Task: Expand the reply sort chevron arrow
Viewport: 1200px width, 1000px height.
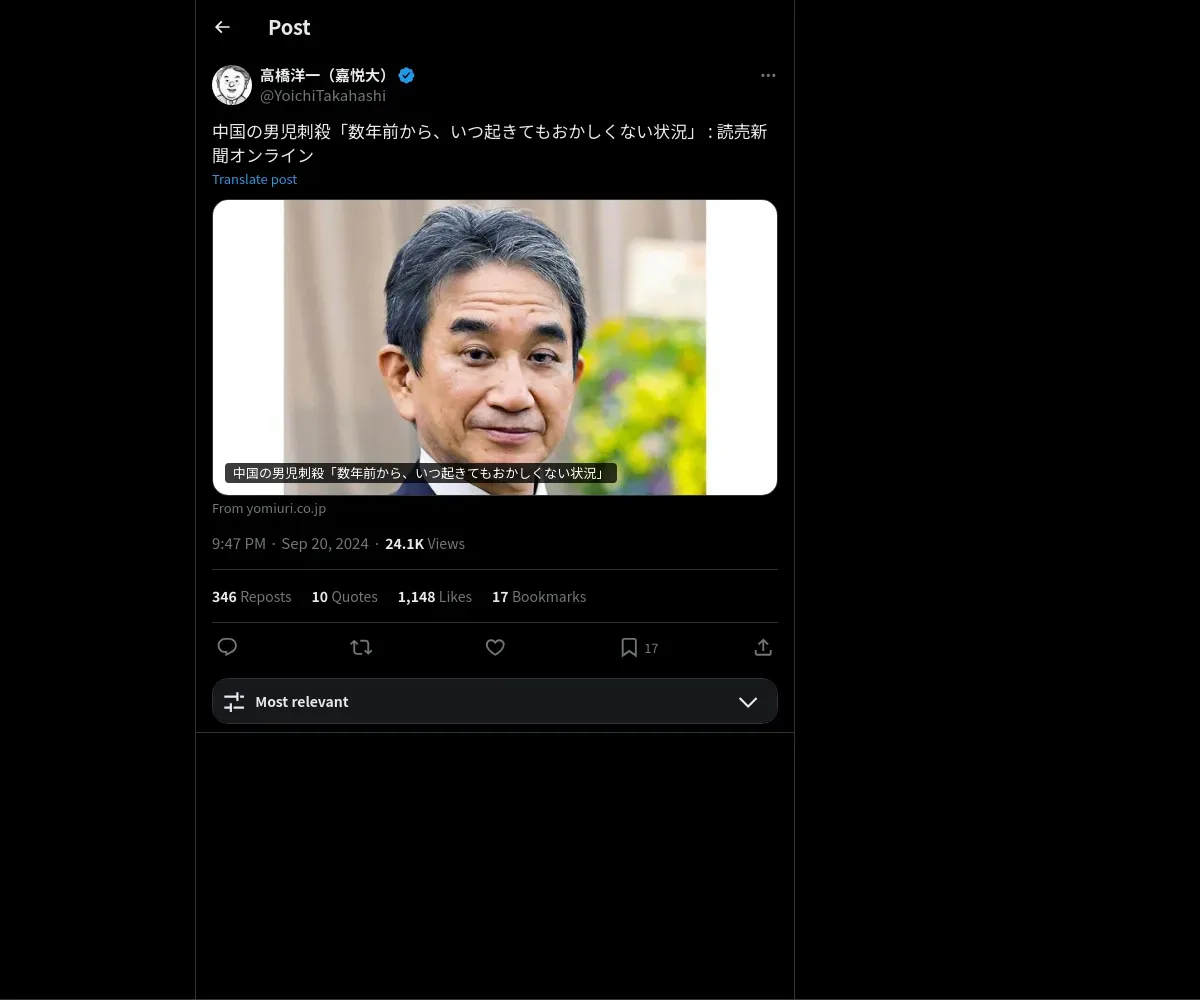Action: (x=748, y=702)
